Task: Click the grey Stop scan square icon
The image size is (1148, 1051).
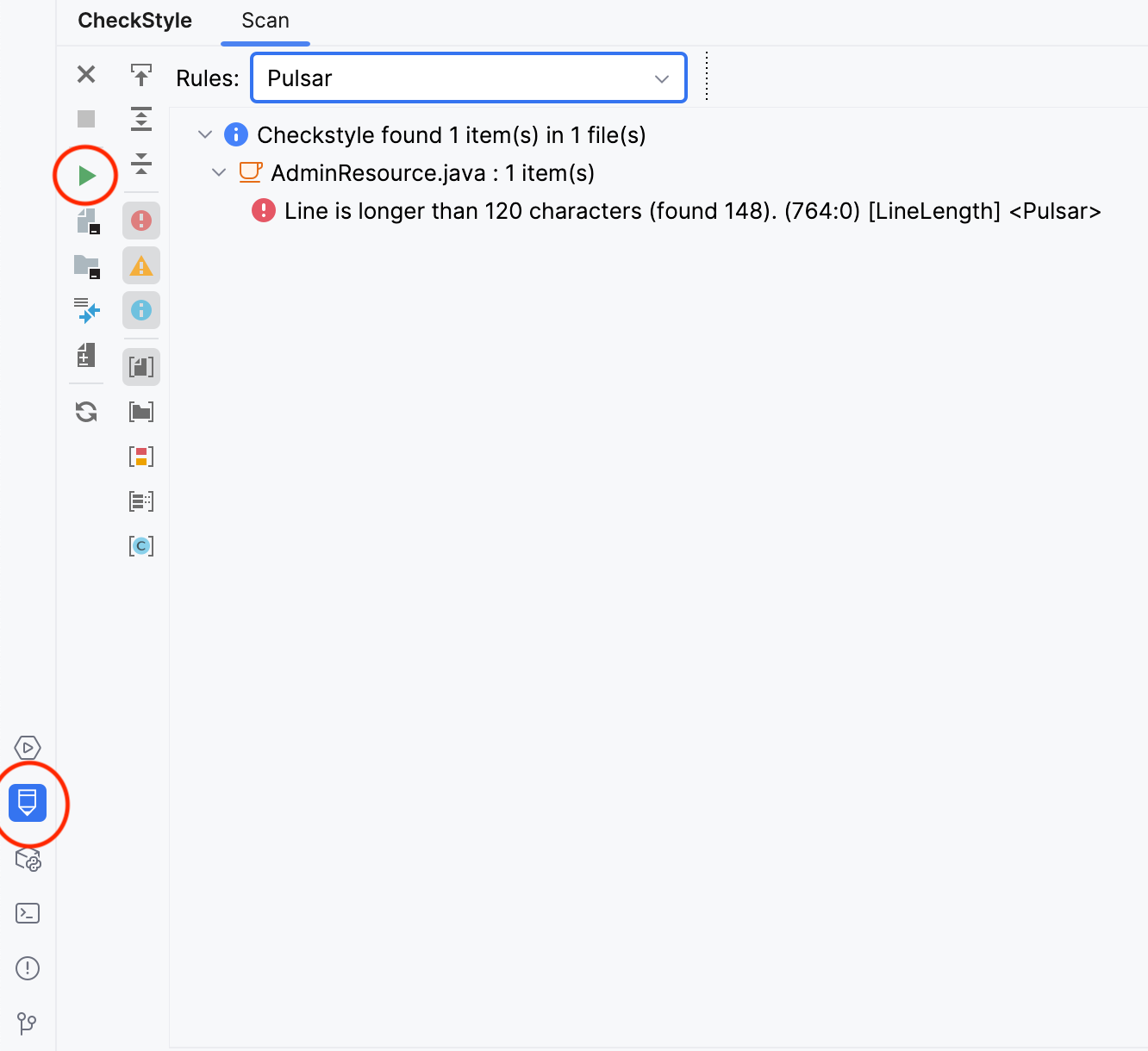Action: coord(86,119)
